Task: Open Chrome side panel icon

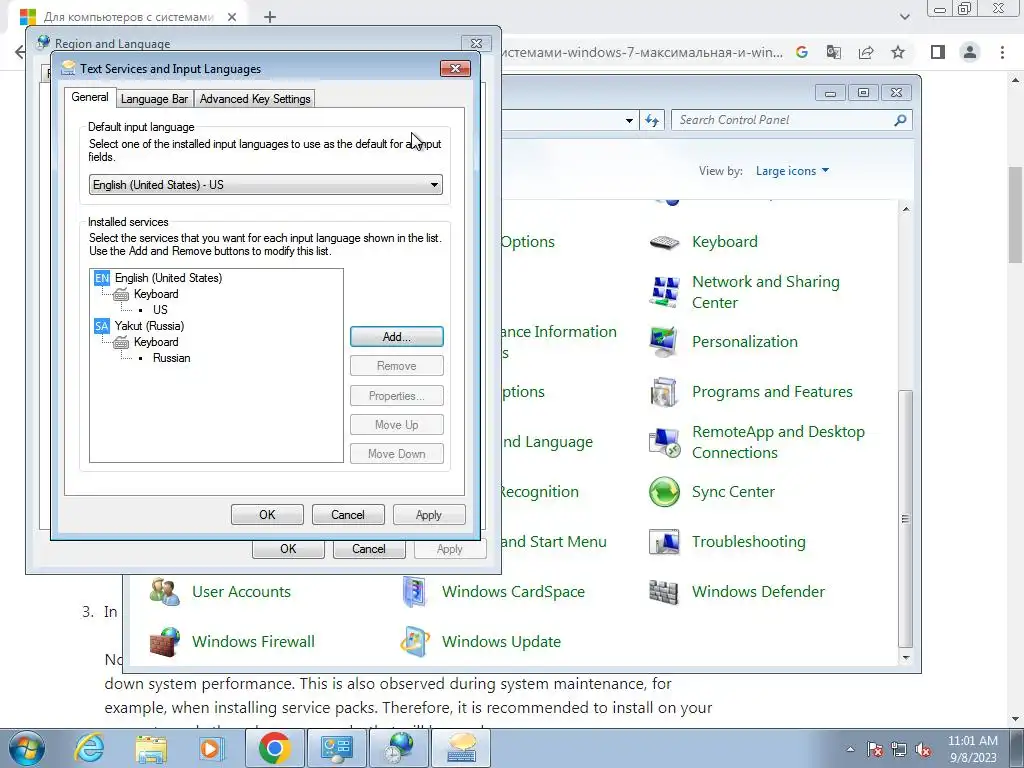Action: (x=938, y=52)
